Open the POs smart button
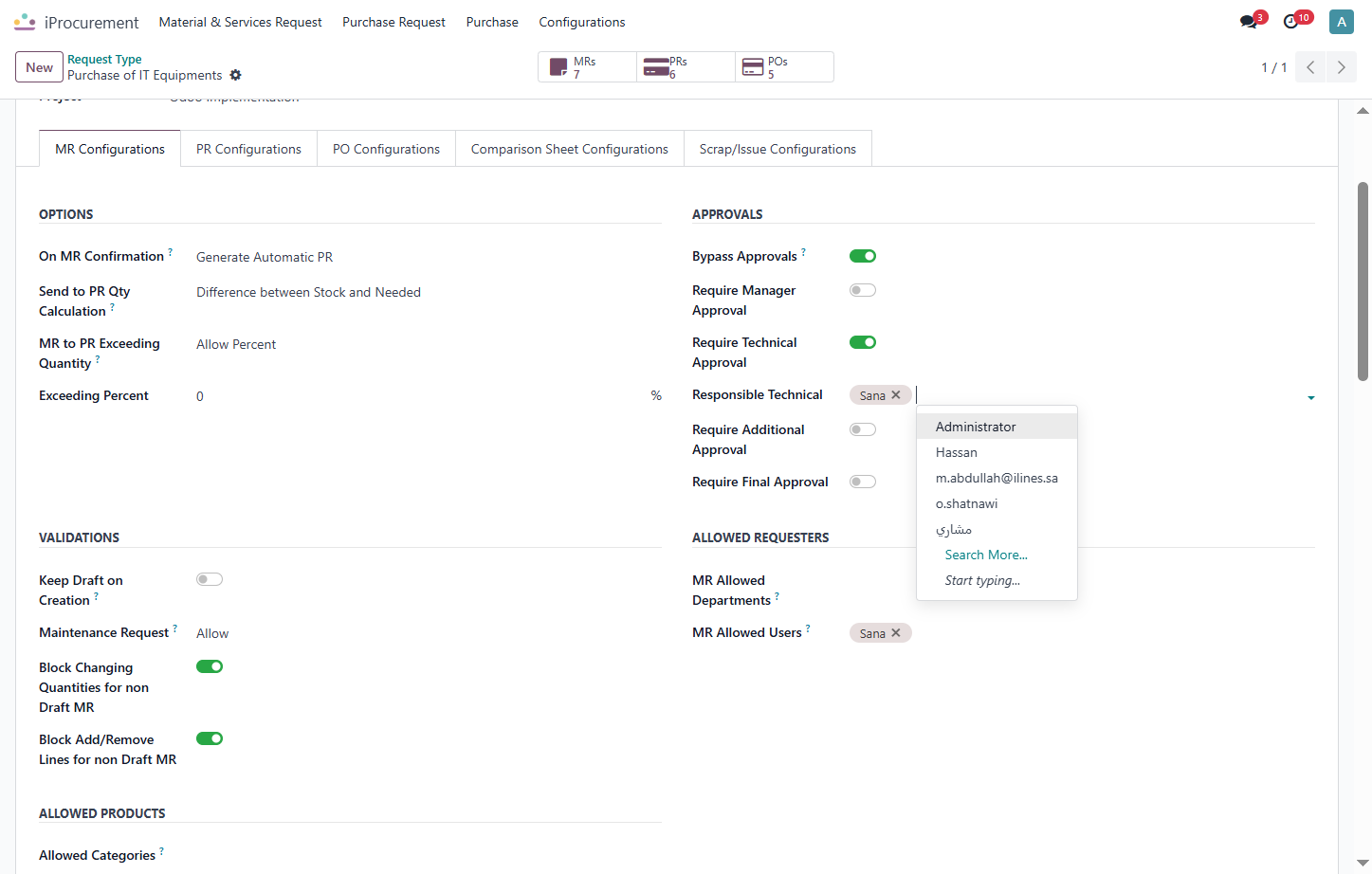The image size is (1372, 874). coord(785,67)
